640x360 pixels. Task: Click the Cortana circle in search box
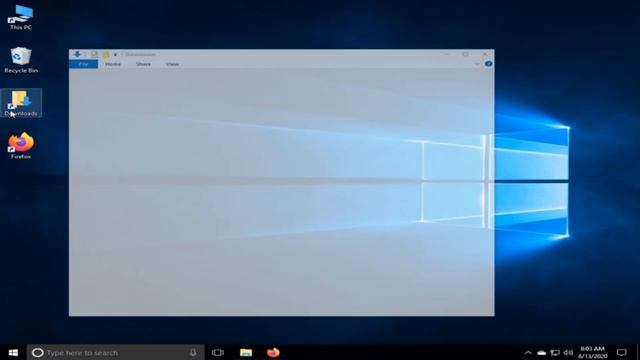pos(38,353)
